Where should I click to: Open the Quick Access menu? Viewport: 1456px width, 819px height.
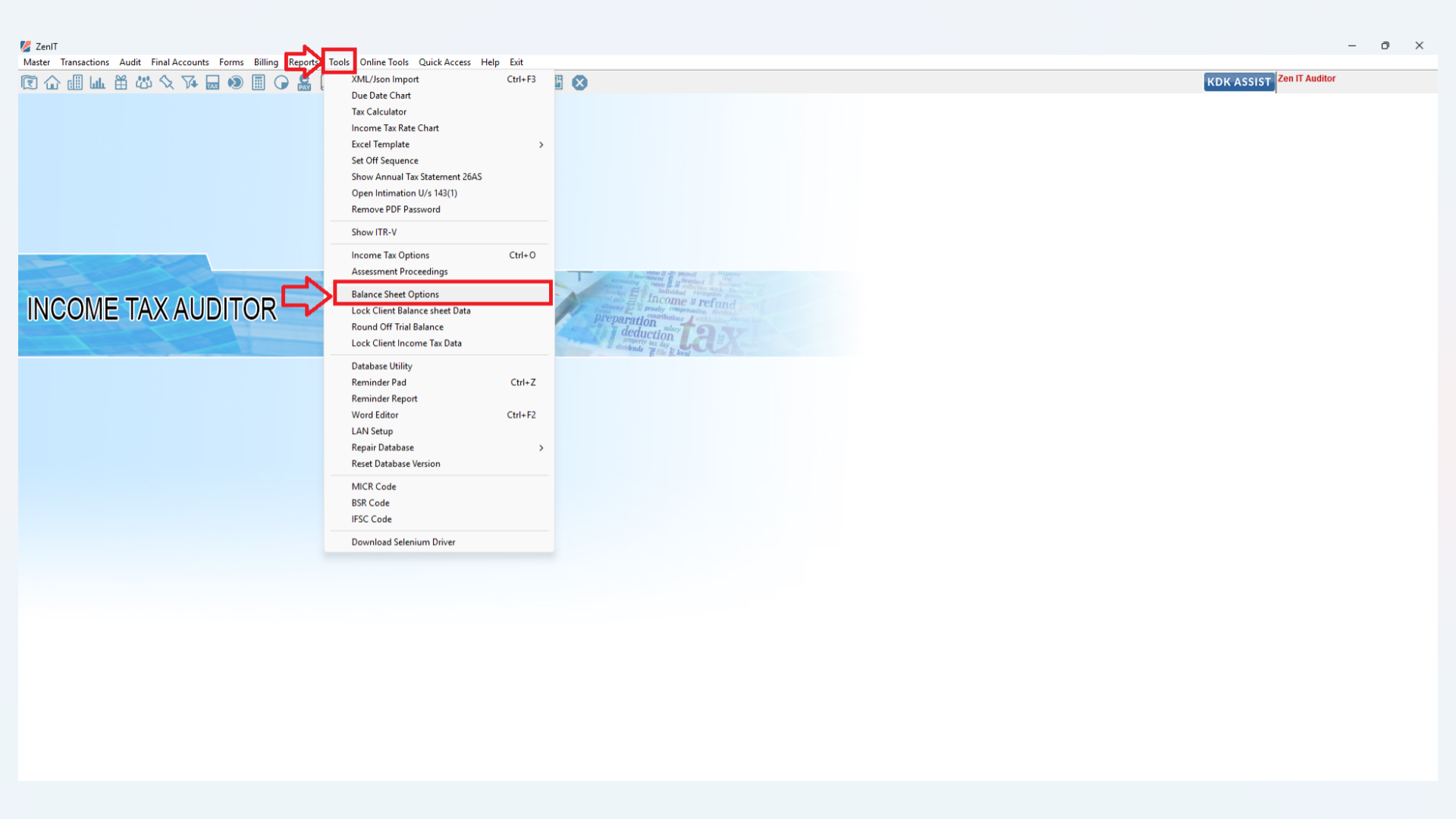pyautogui.click(x=444, y=62)
